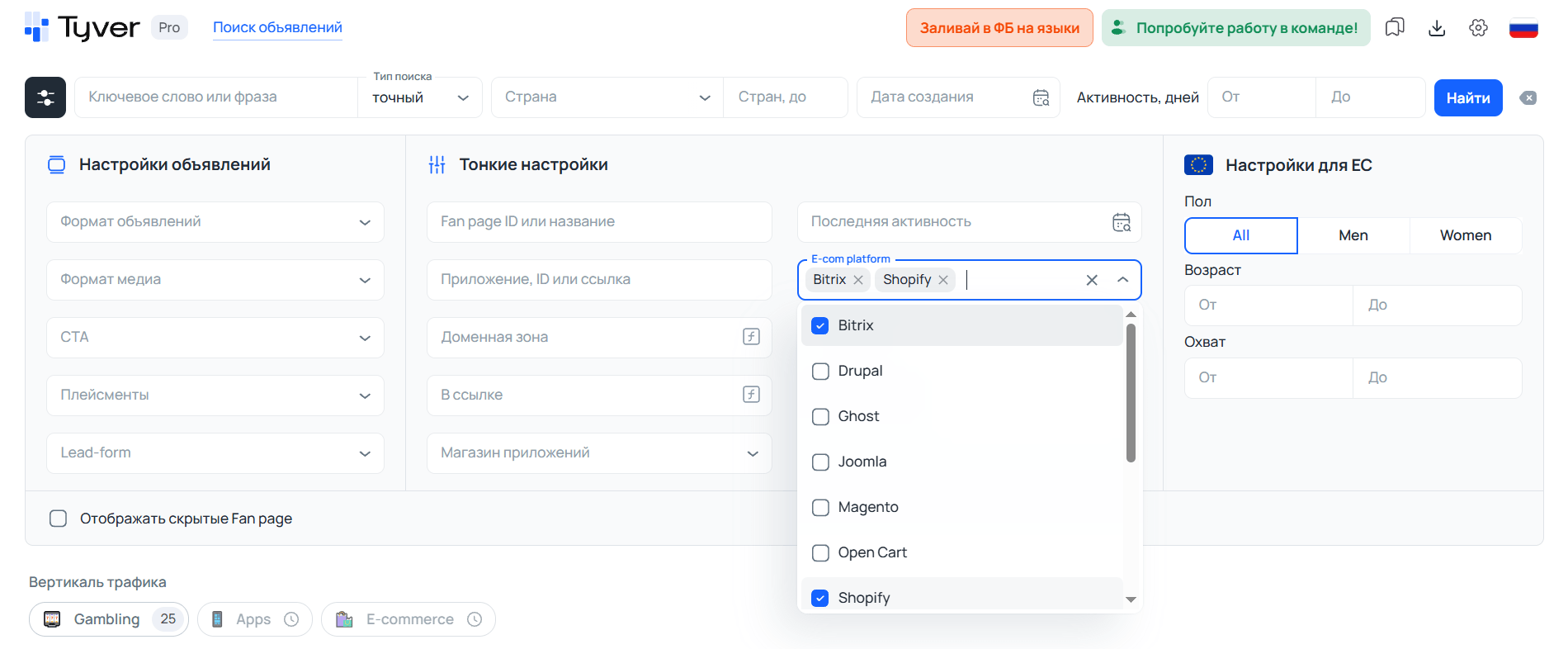Image resolution: width=1568 pixels, height=649 pixels.
Task: Open the CTA dropdown
Action: tap(215, 338)
